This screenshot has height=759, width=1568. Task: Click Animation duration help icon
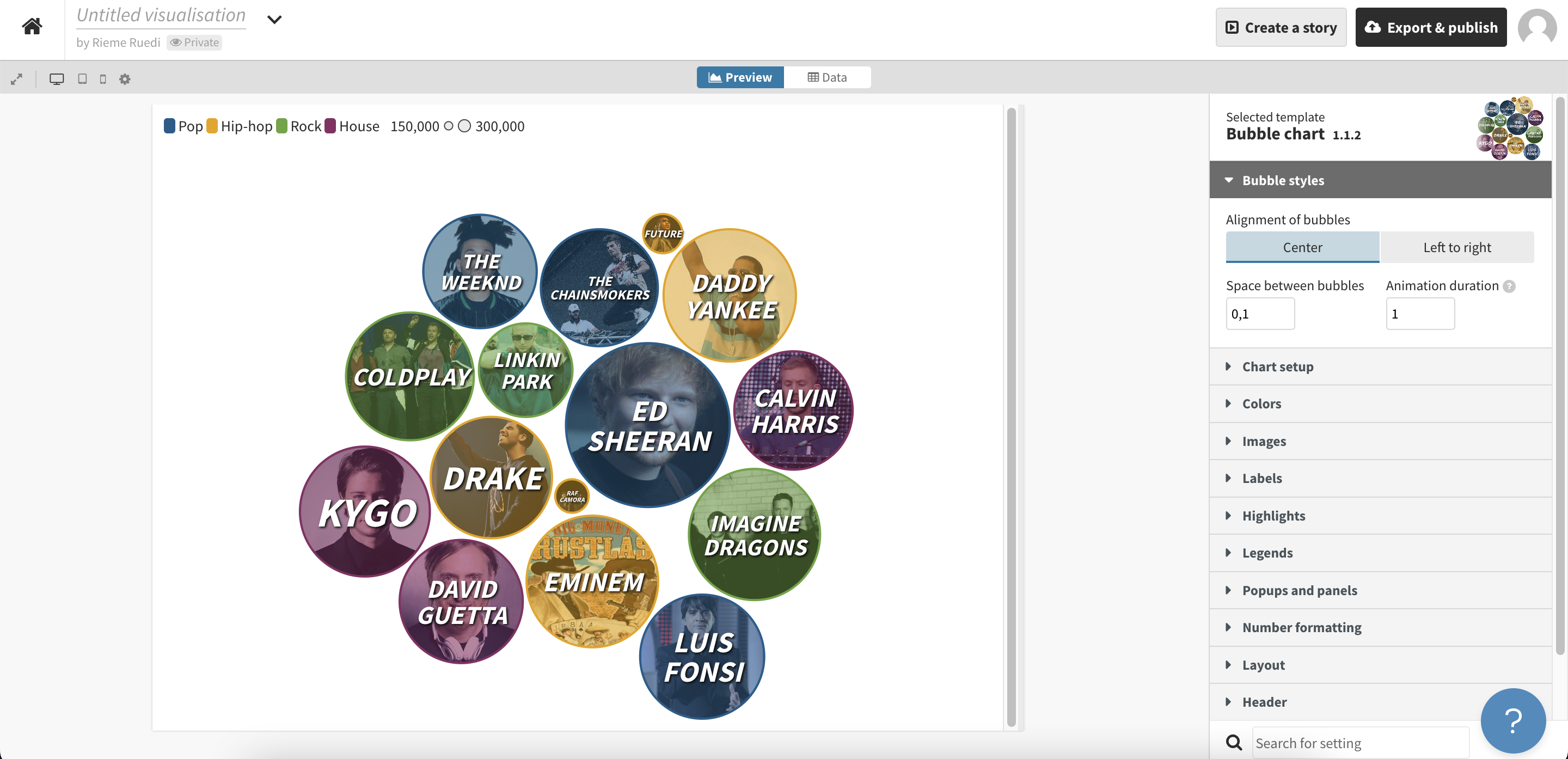(x=1509, y=286)
